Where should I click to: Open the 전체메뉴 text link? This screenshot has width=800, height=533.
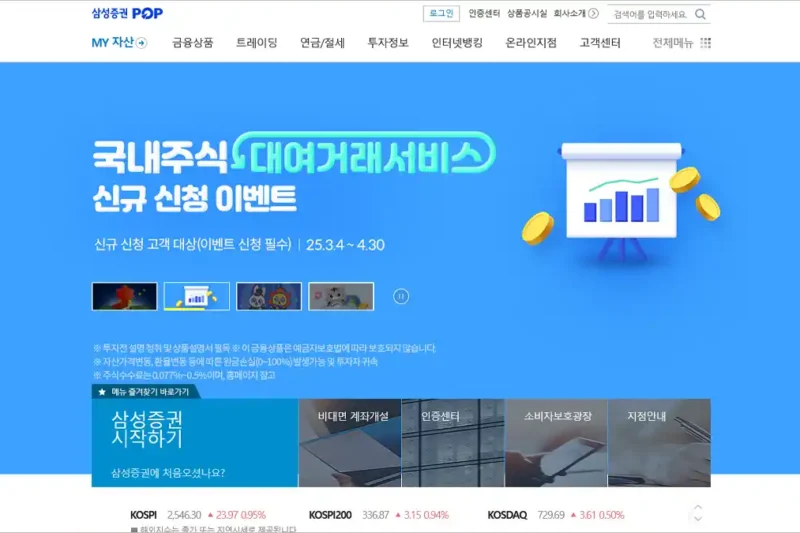tap(673, 43)
